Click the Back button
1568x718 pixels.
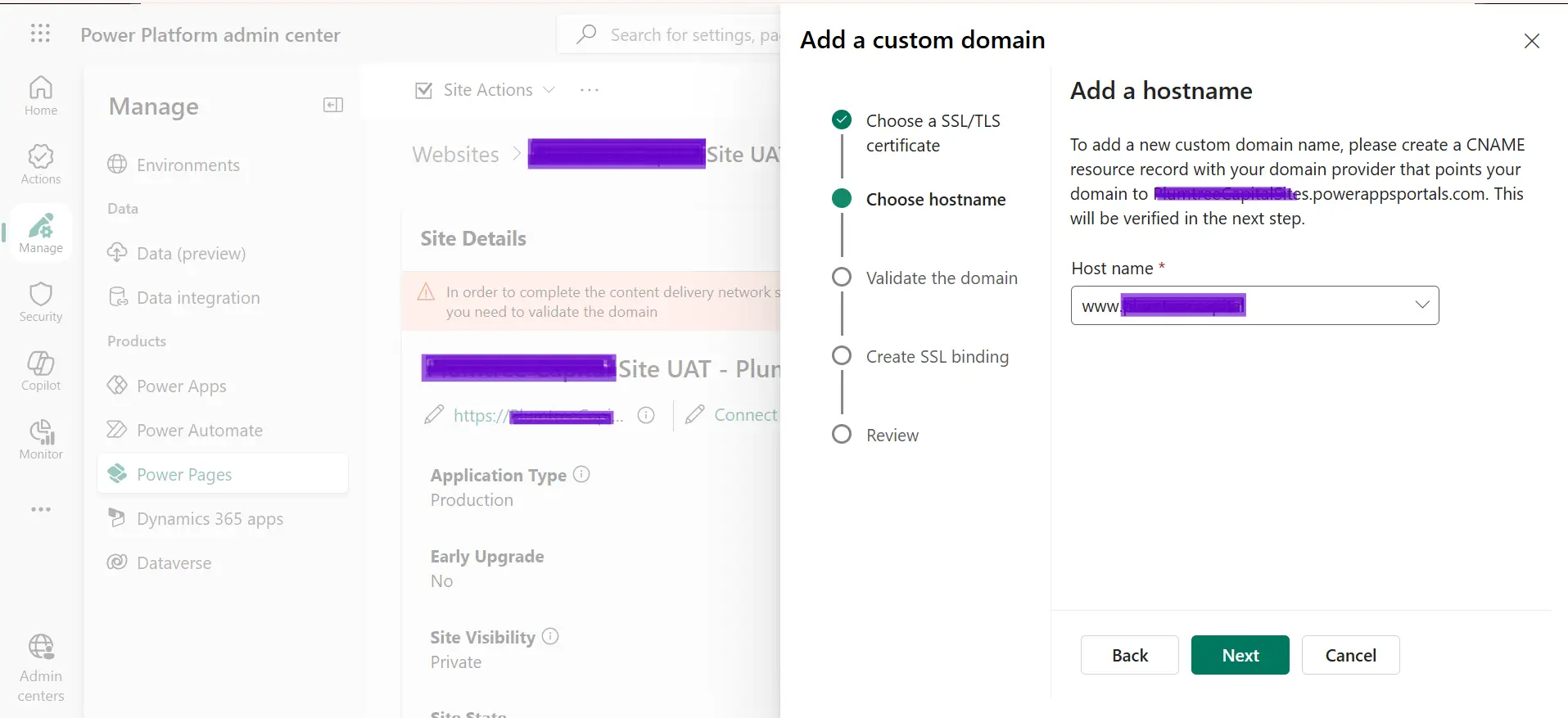1130,655
